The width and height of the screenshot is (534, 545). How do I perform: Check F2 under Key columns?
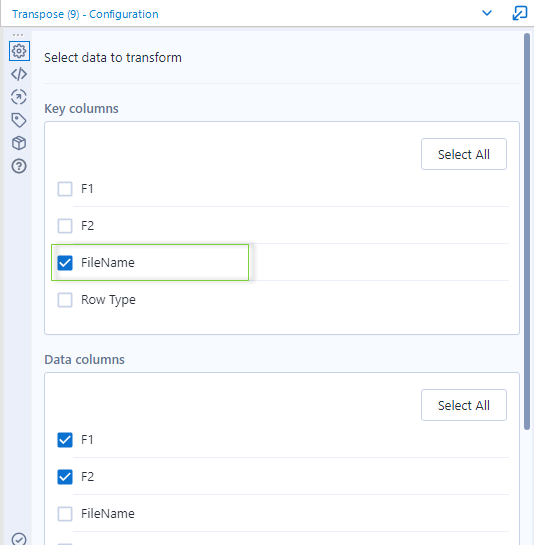coord(65,226)
